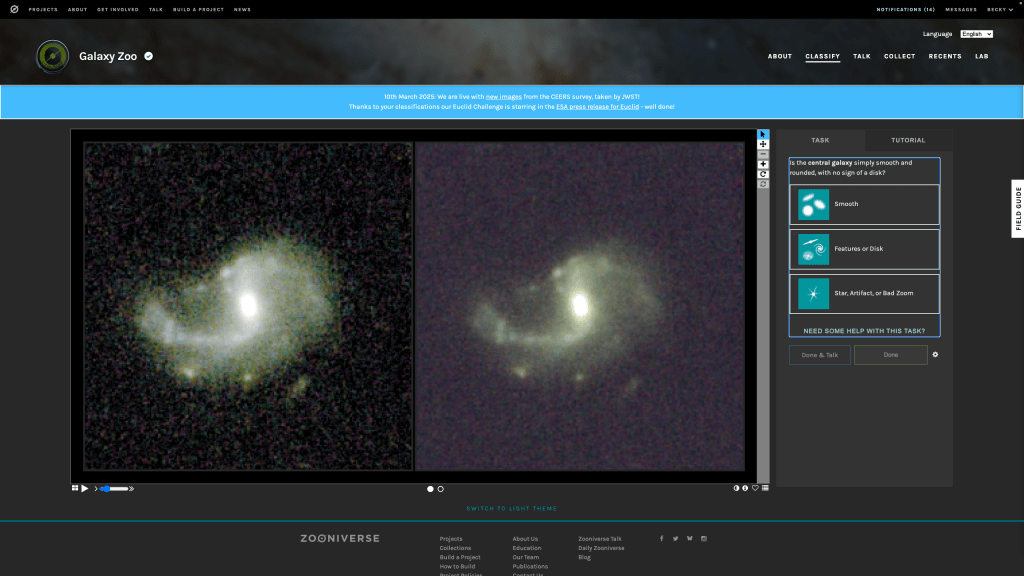
Task: Zoom in on the galaxy image
Action: [x=763, y=164]
